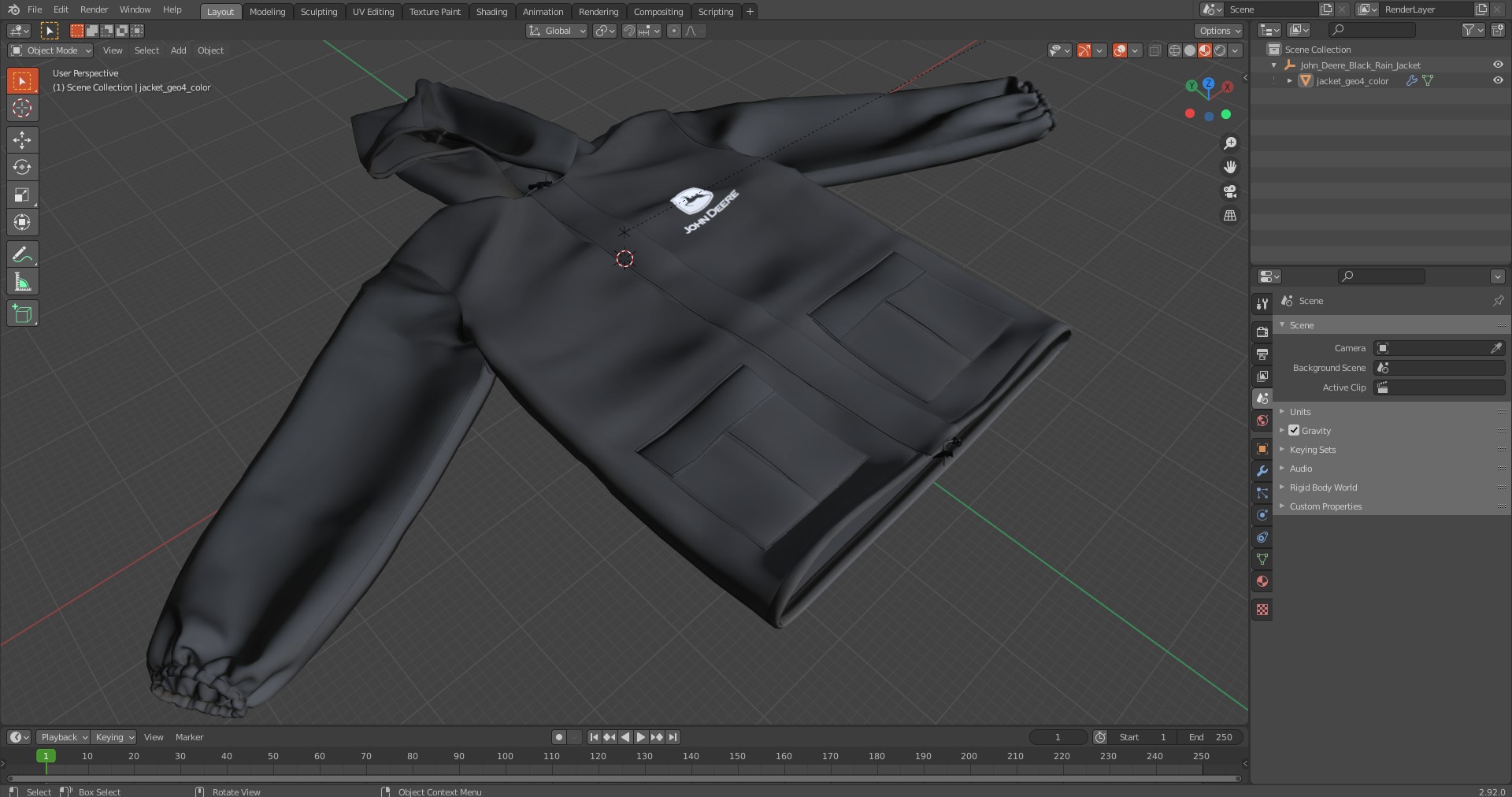Open the Output properties tab
This screenshot has width=1512, height=797.
[x=1262, y=354]
